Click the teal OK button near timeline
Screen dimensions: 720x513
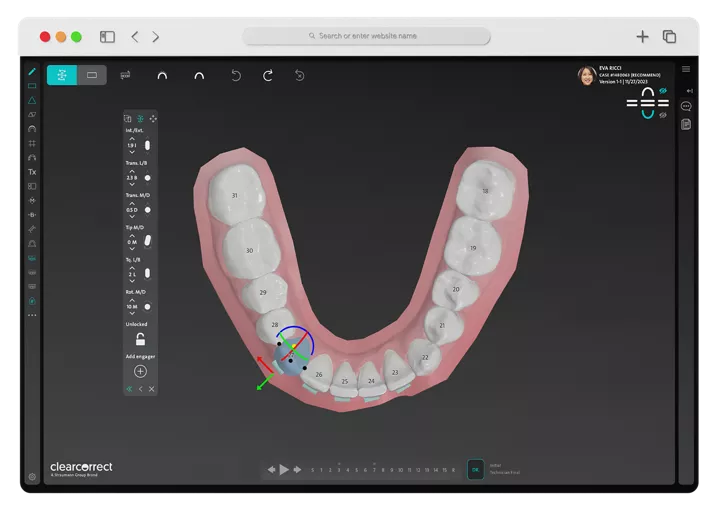point(476,469)
